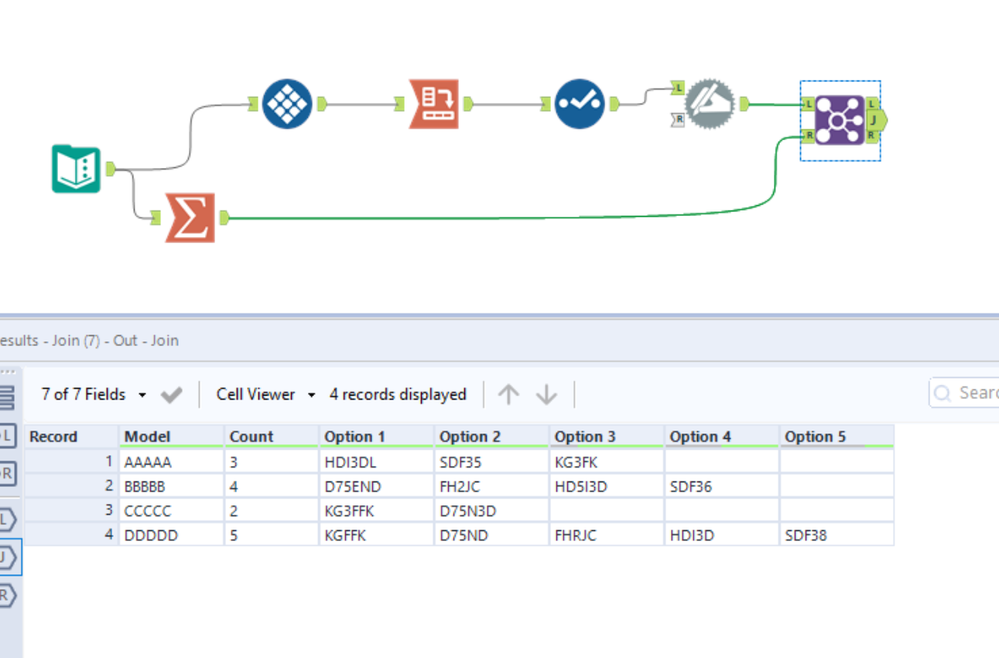This screenshot has height=658, width=999.
Task: Click the Select checkmark tool
Action: click(579, 104)
